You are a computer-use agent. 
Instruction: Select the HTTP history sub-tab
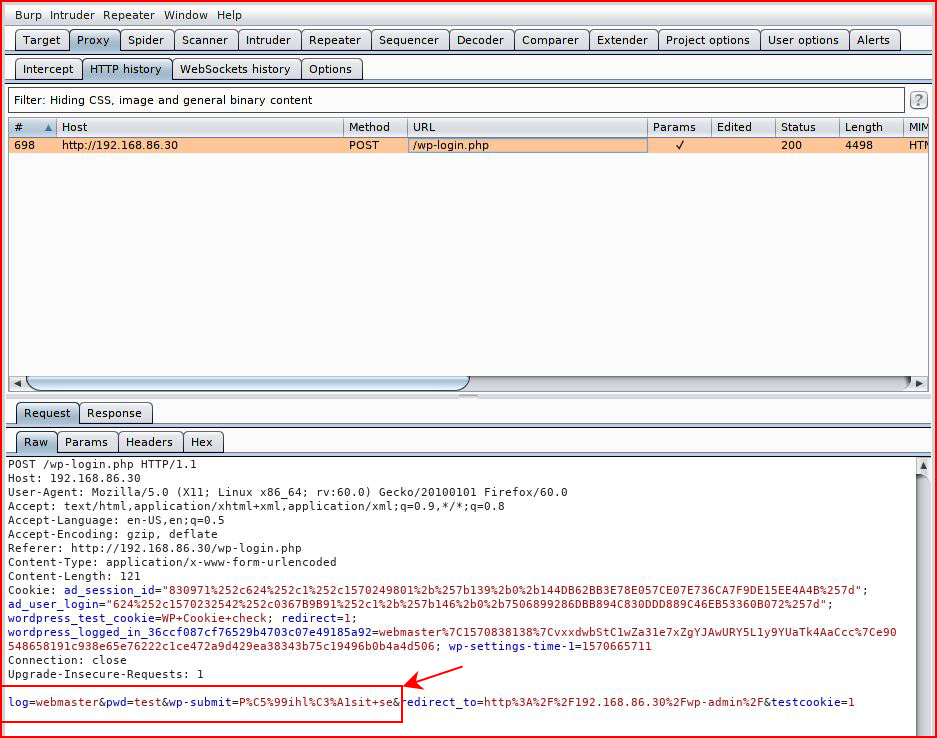125,69
